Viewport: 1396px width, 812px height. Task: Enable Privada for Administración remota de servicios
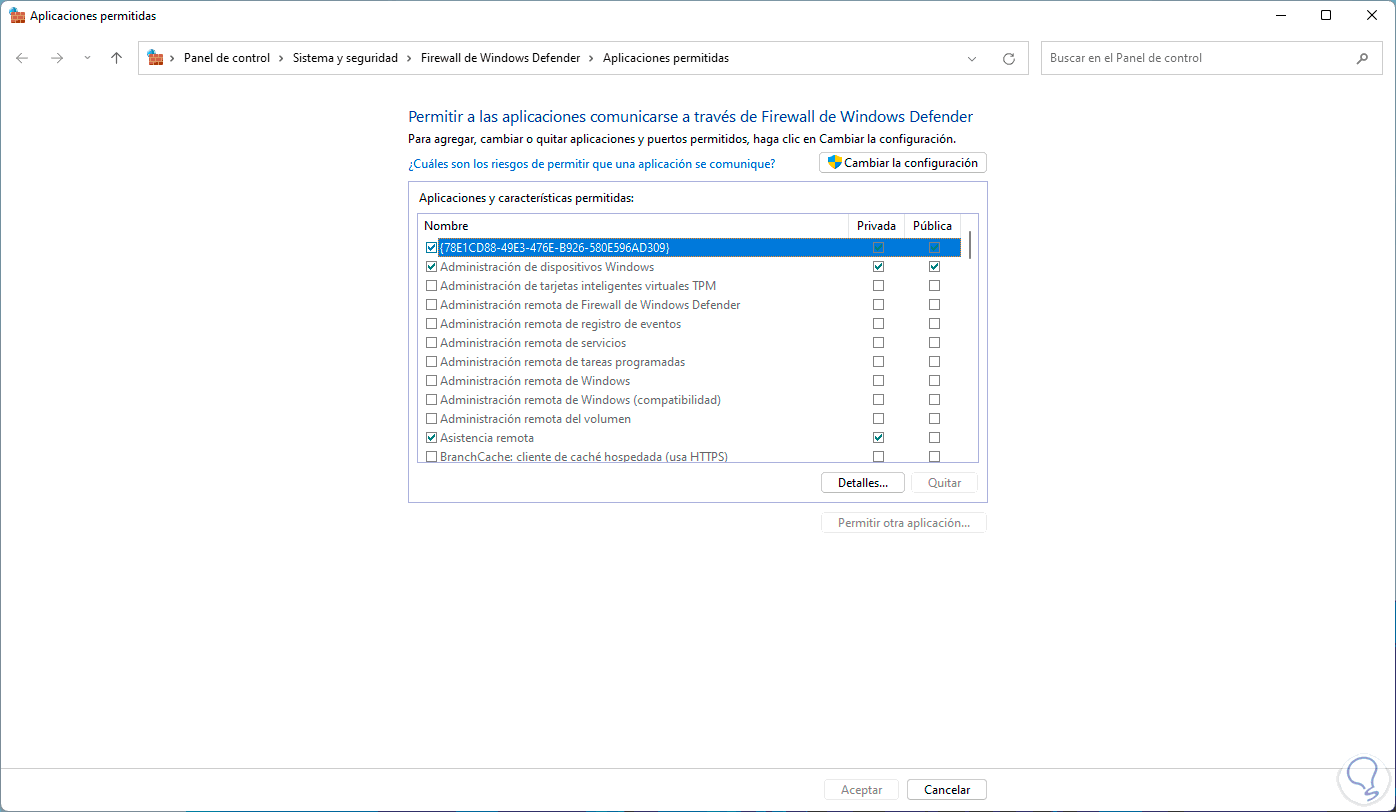878,343
